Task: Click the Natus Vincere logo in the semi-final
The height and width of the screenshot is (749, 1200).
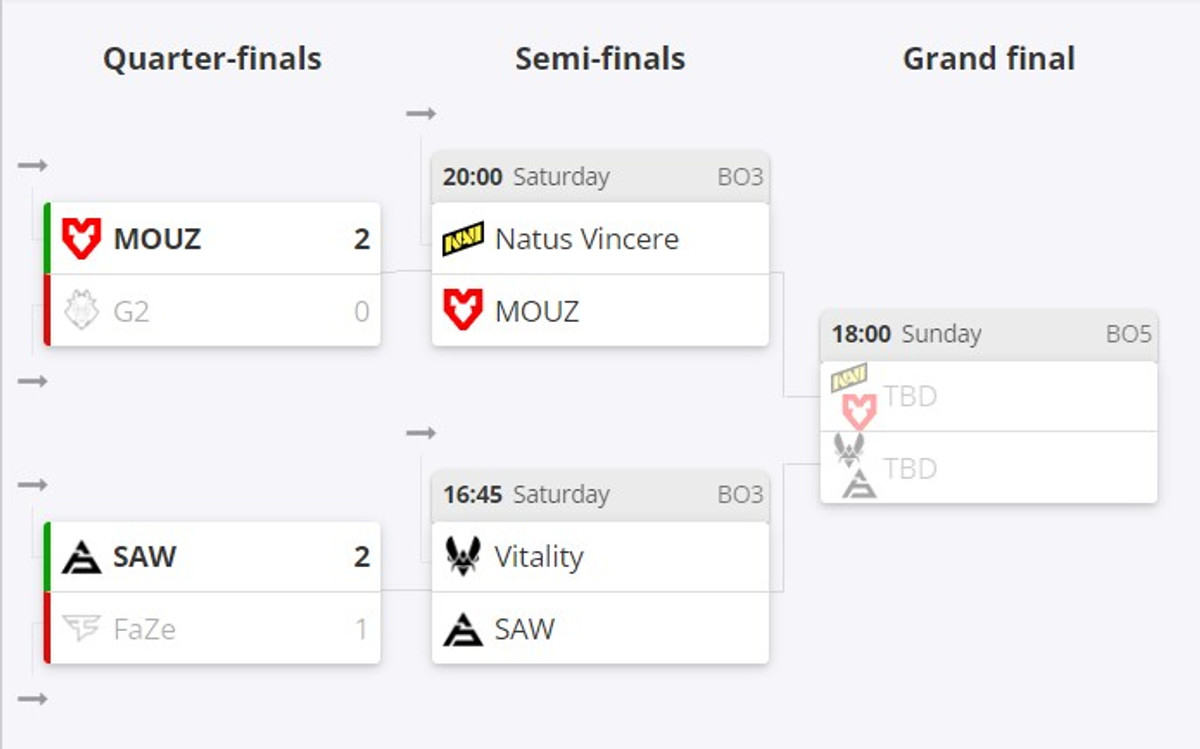Action: [463, 239]
